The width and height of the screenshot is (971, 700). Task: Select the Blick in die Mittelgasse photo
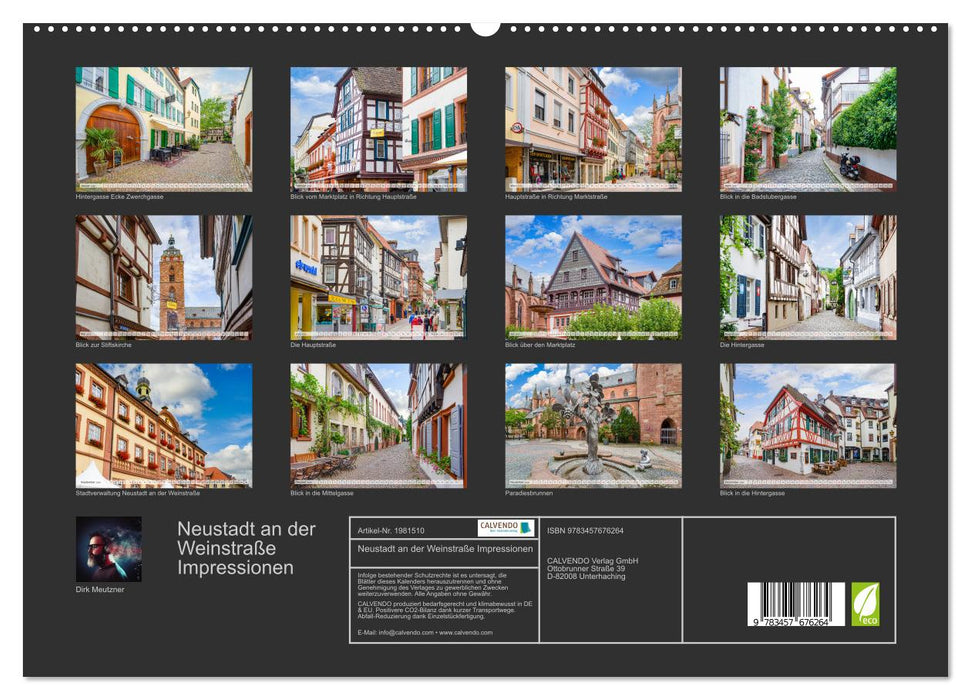coord(378,425)
